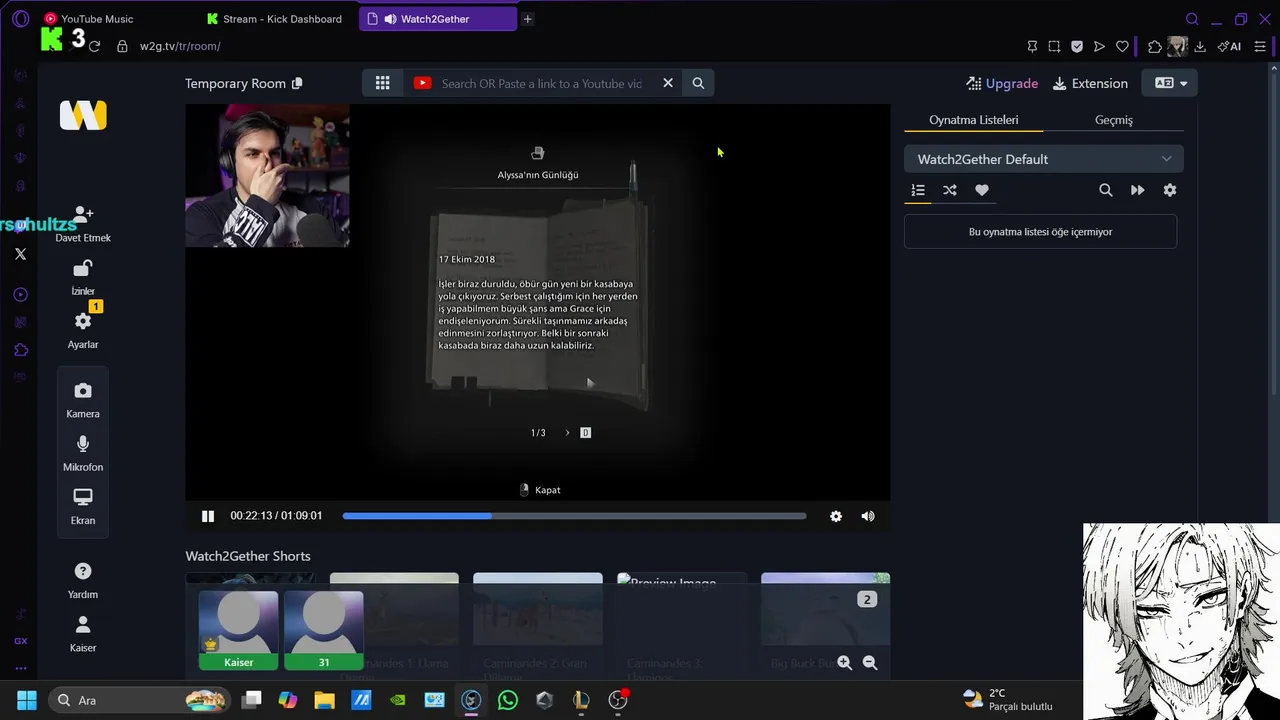Clear the search field with X
The height and width of the screenshot is (720, 1280).
(668, 83)
